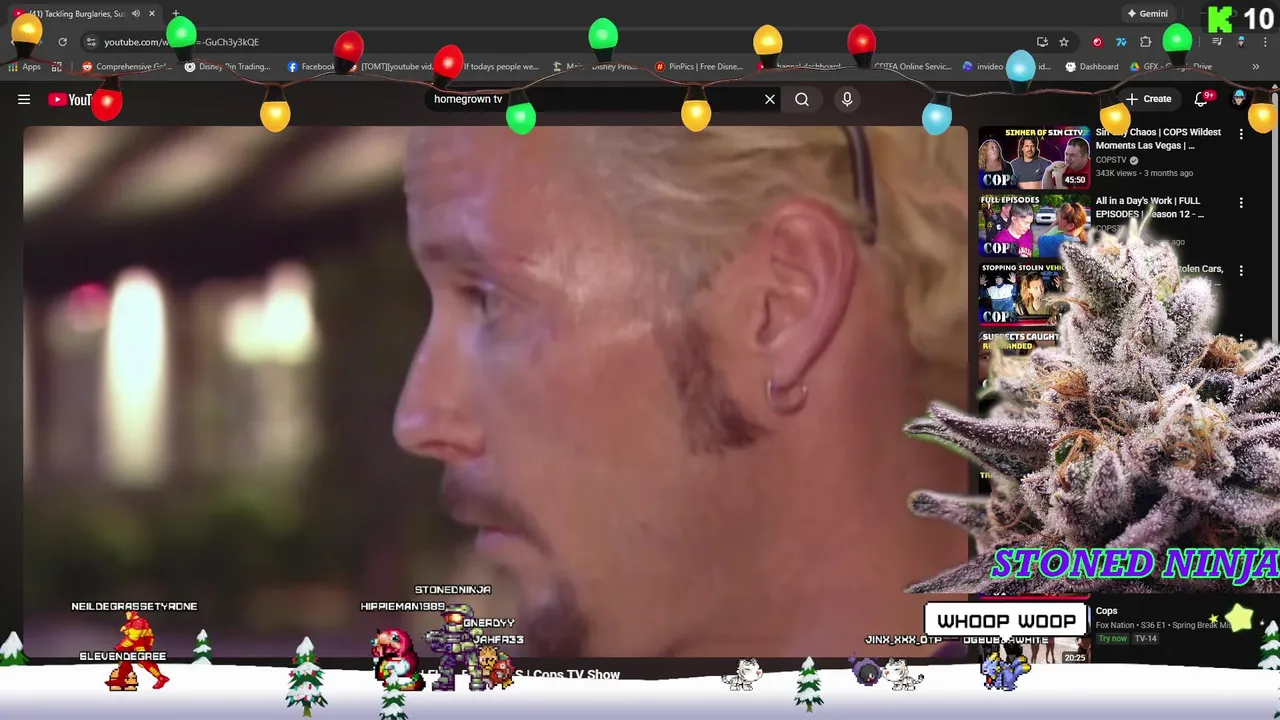
Task: Open YouTube account avatar menu
Action: click(1239, 98)
